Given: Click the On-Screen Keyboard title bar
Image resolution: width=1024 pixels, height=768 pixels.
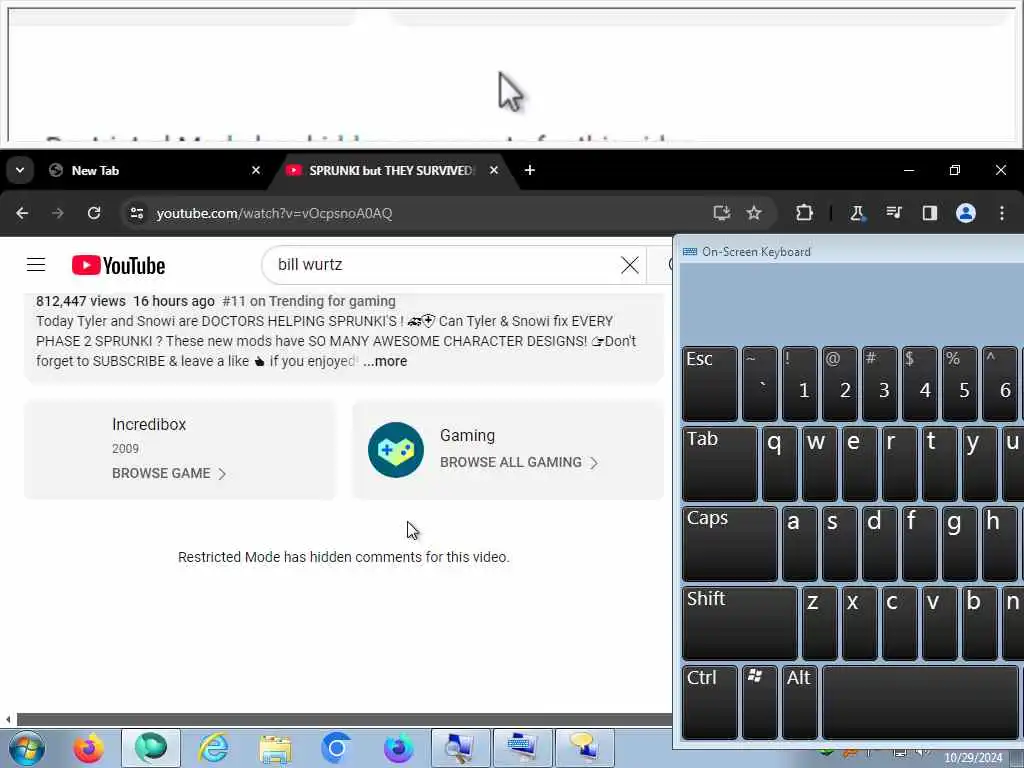Looking at the screenshot, I should point(849,251).
